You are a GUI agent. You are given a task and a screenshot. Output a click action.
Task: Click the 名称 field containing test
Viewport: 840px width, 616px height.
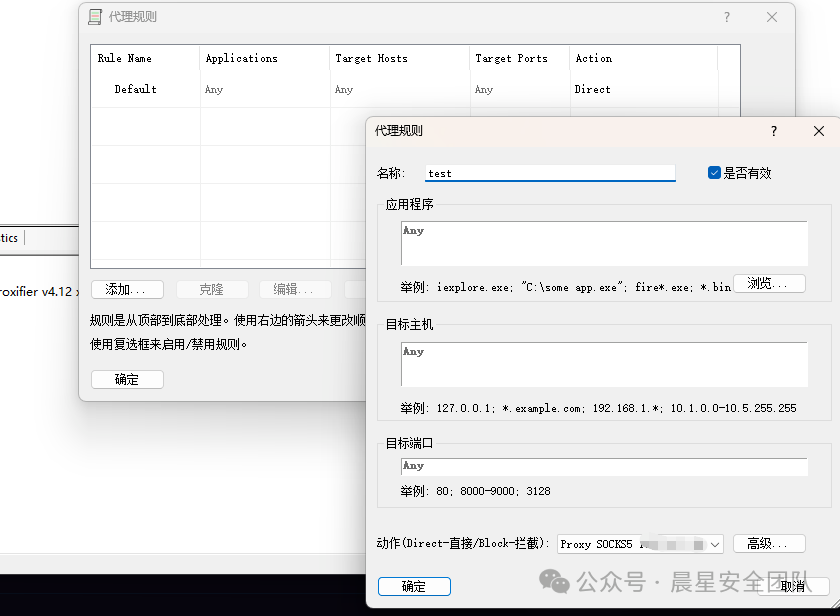tap(550, 173)
